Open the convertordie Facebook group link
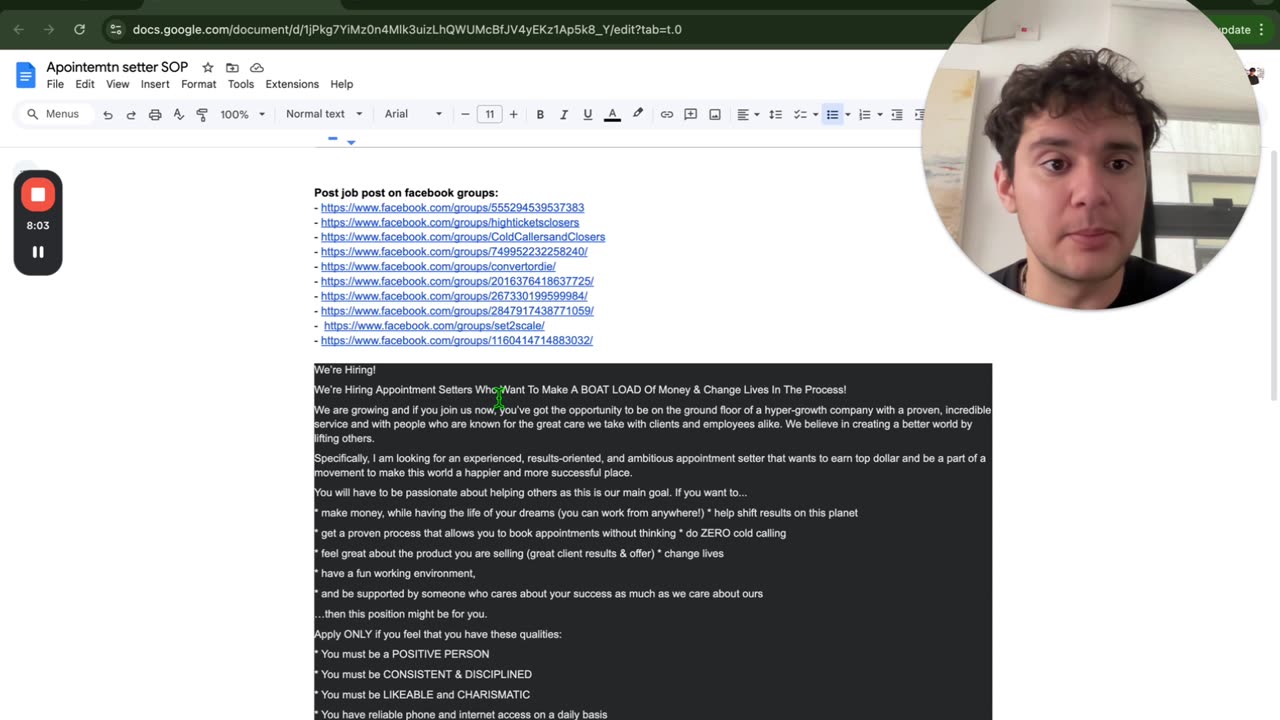The height and width of the screenshot is (720, 1280). tap(438, 267)
